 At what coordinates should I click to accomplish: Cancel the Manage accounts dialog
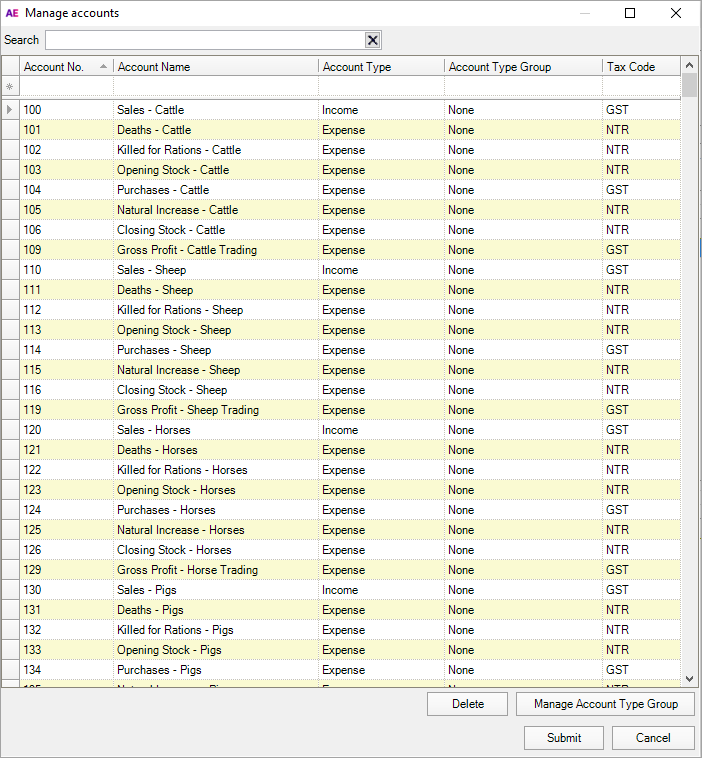click(x=655, y=738)
